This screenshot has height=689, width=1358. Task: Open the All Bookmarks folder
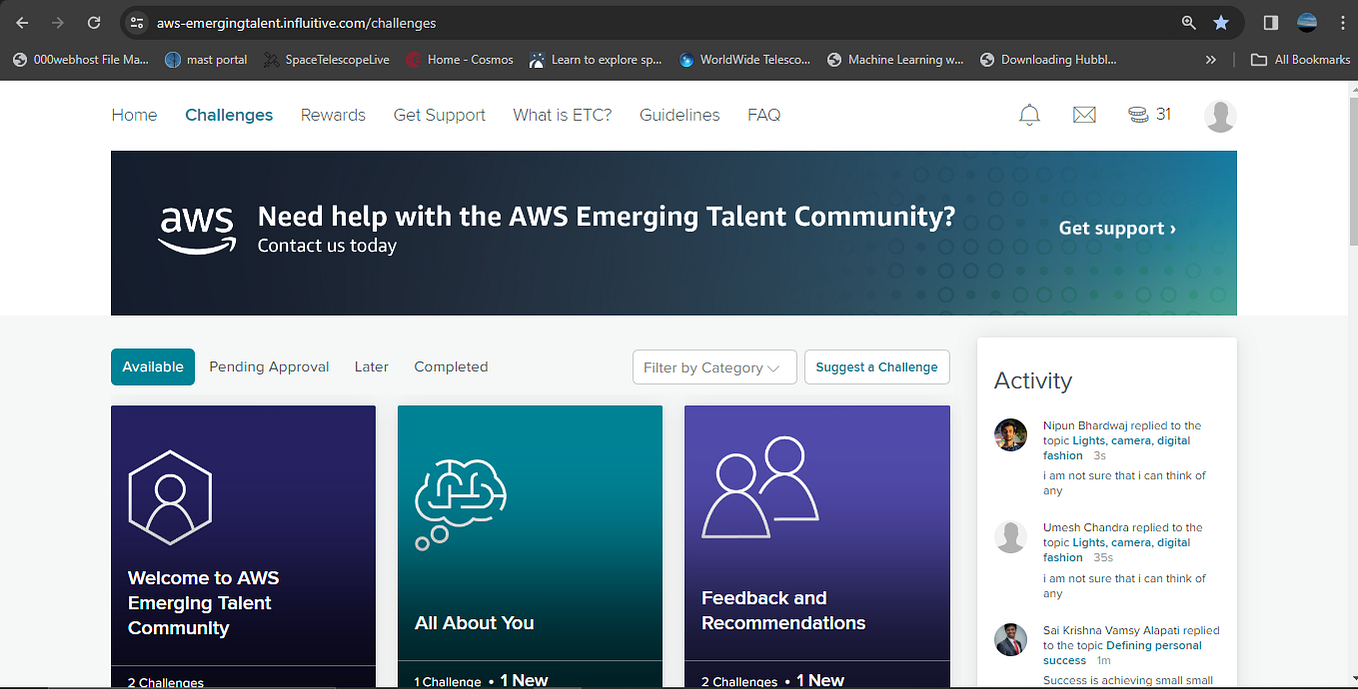1301,60
